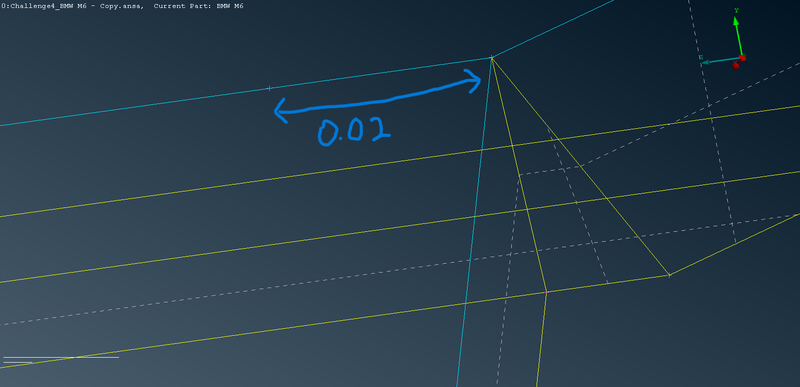Click the handwritten 0.02 dimension annotation
This screenshot has height=387, width=800.
tap(355, 132)
